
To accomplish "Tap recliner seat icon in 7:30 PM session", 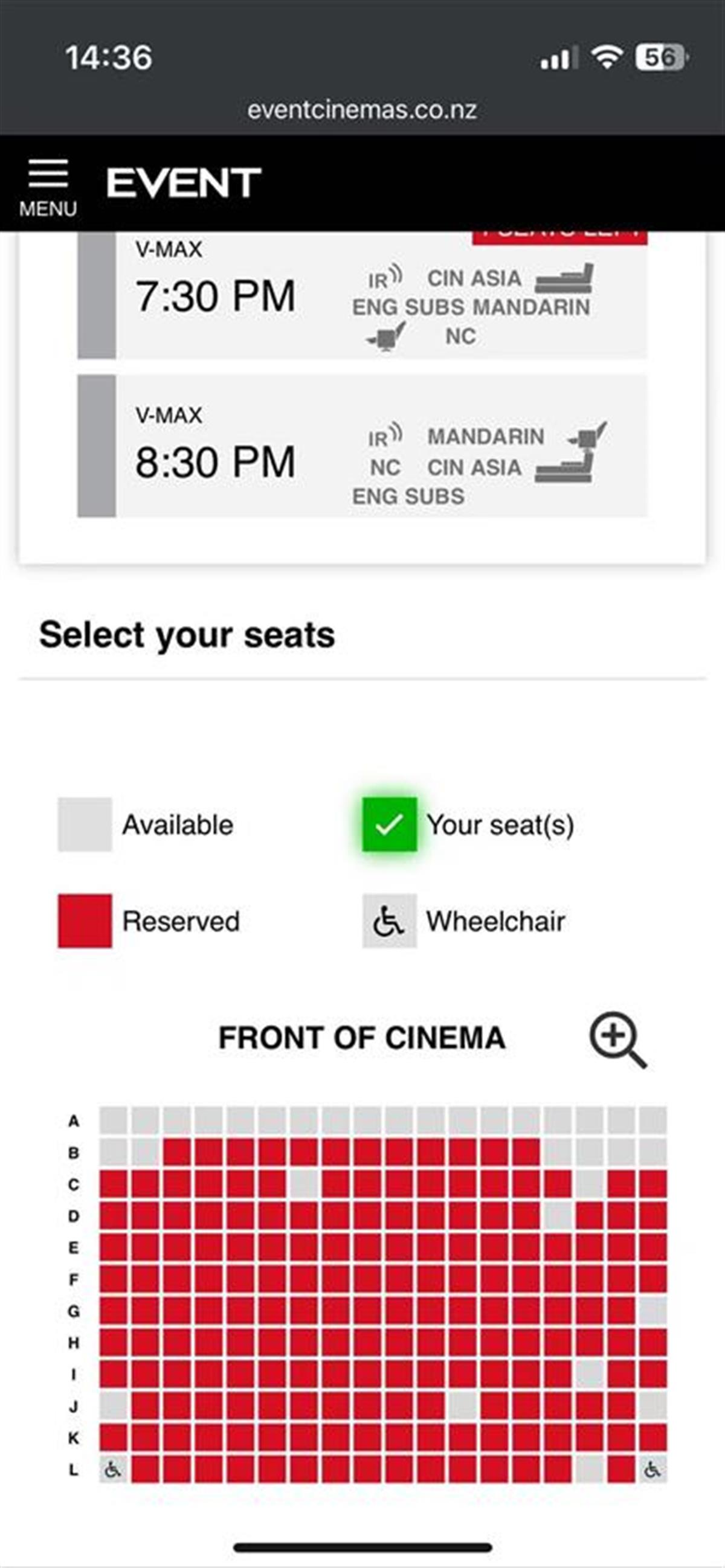I will click(x=564, y=279).
